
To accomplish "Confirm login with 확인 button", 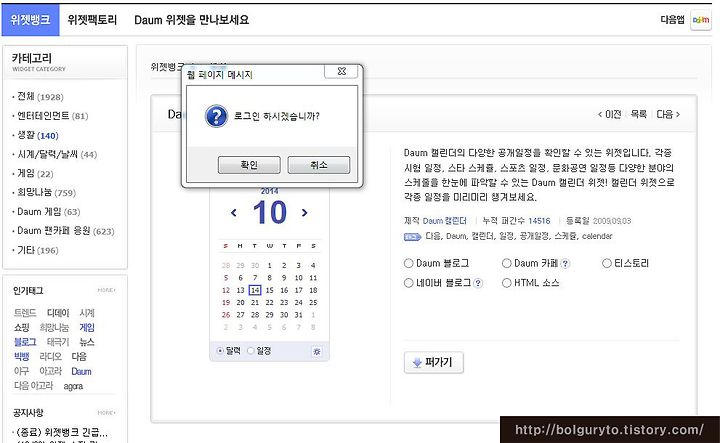I will click(x=249, y=165).
